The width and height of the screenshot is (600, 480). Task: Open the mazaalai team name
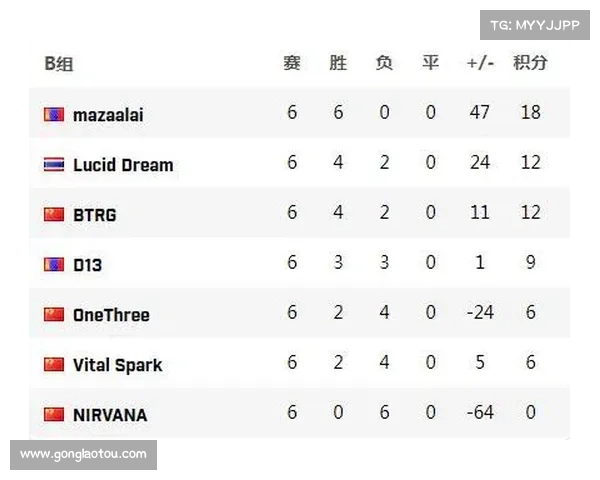pos(108,115)
